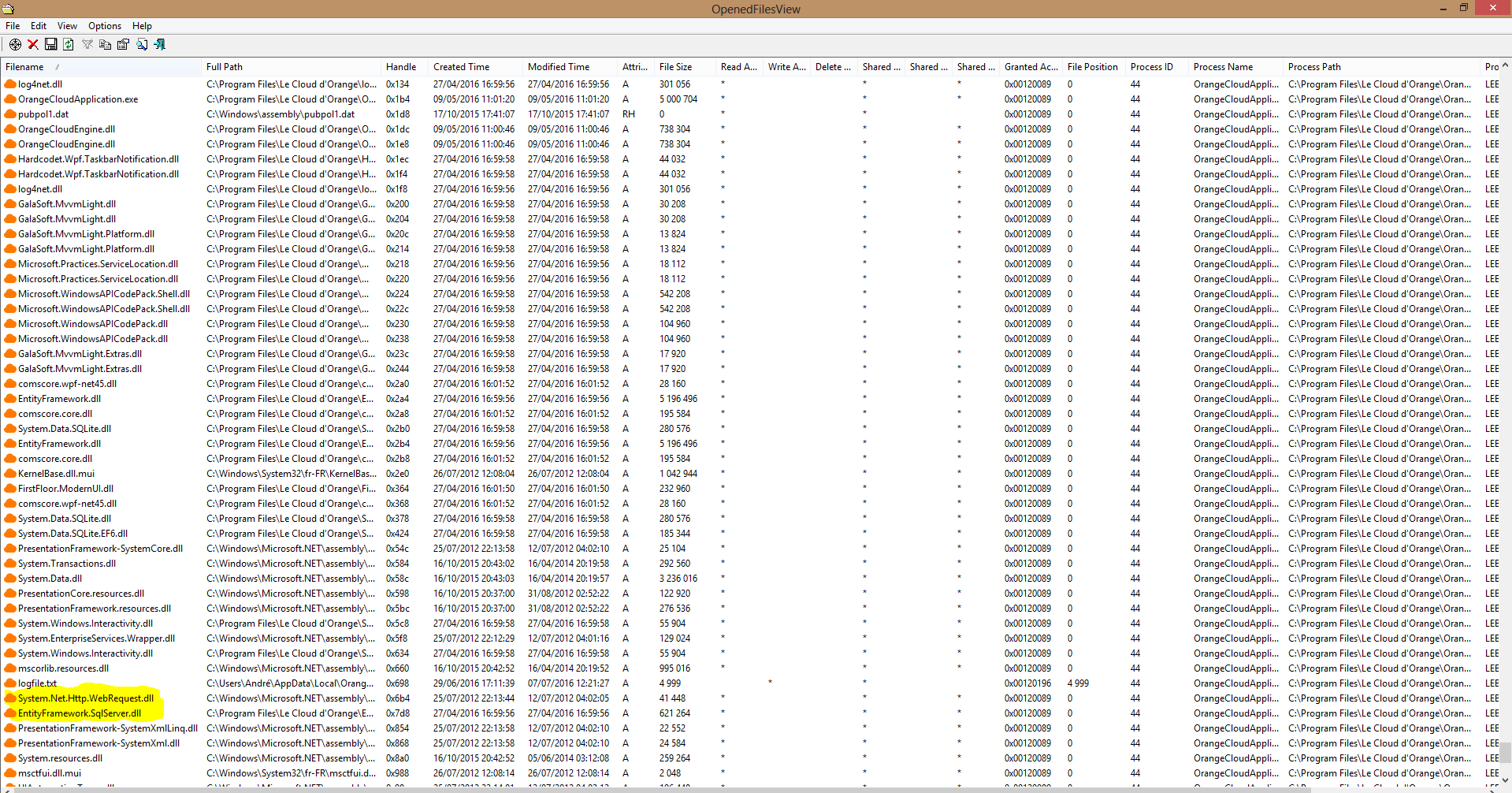Select the EntityFramework.SqlServer.dll row
This screenshot has width=1512, height=793.
pos(79,713)
